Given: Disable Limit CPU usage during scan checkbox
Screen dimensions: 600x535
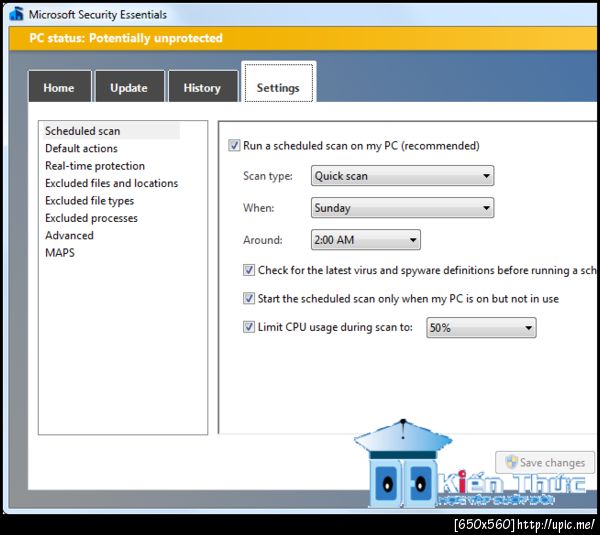Looking at the screenshot, I should pos(249,327).
